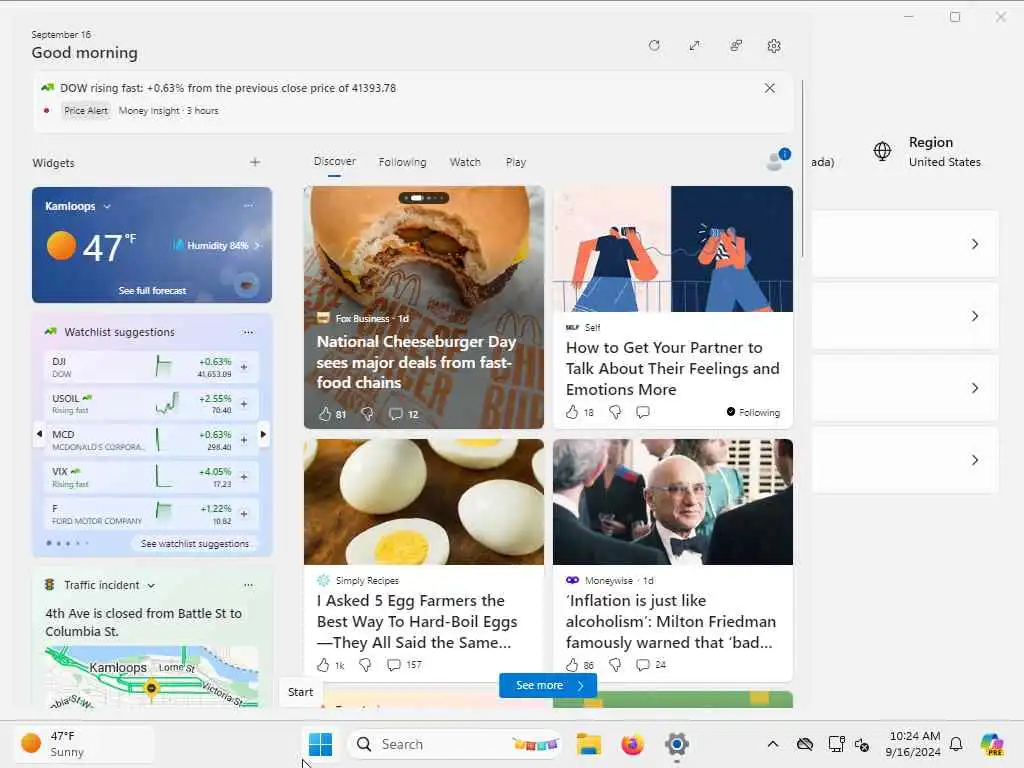Open Milton Friedman inflation headline

tap(671, 622)
